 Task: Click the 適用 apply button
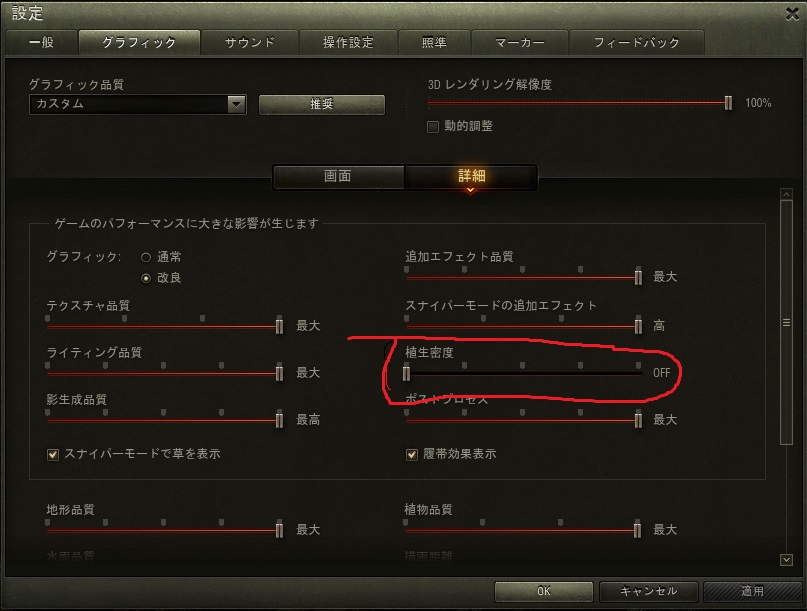[752, 591]
